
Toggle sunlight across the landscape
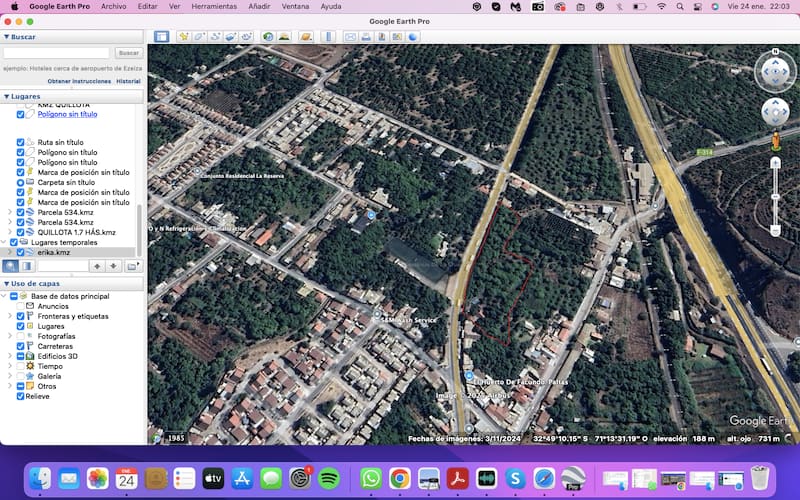pyautogui.click(x=284, y=37)
